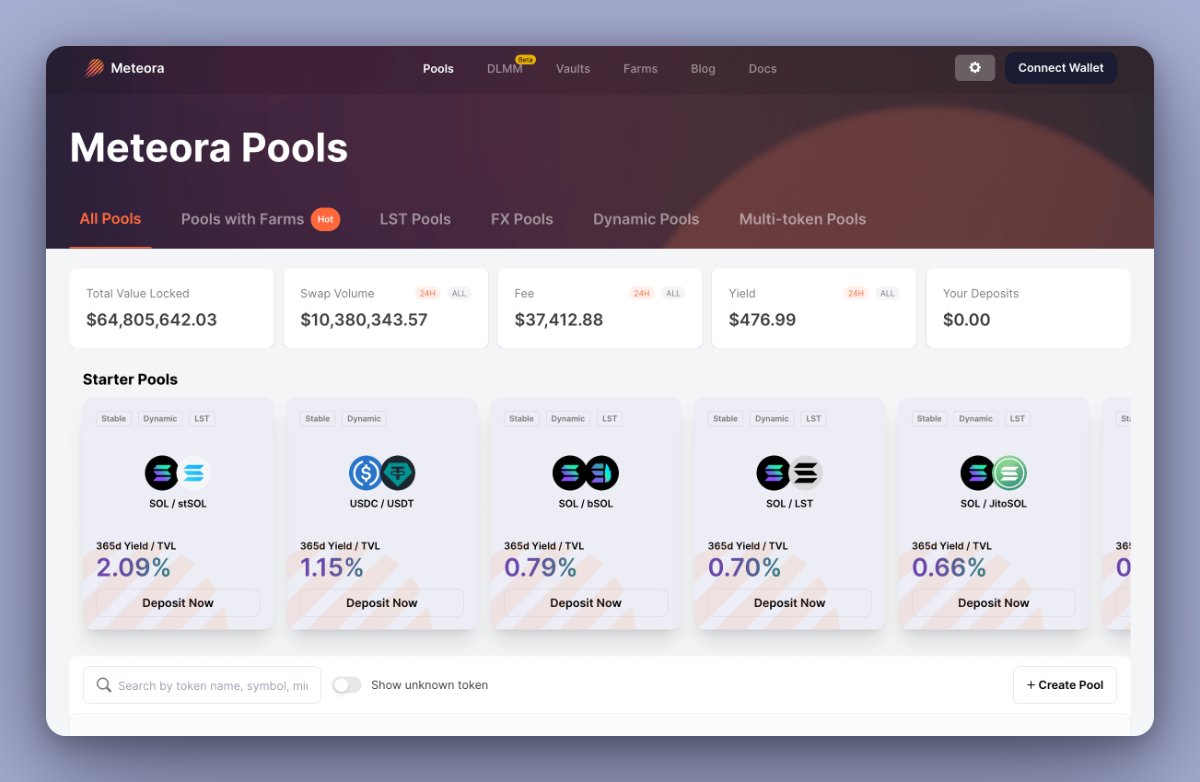The height and width of the screenshot is (782, 1200).
Task: Click the Beta badge above DLMM
Action: [x=525, y=60]
